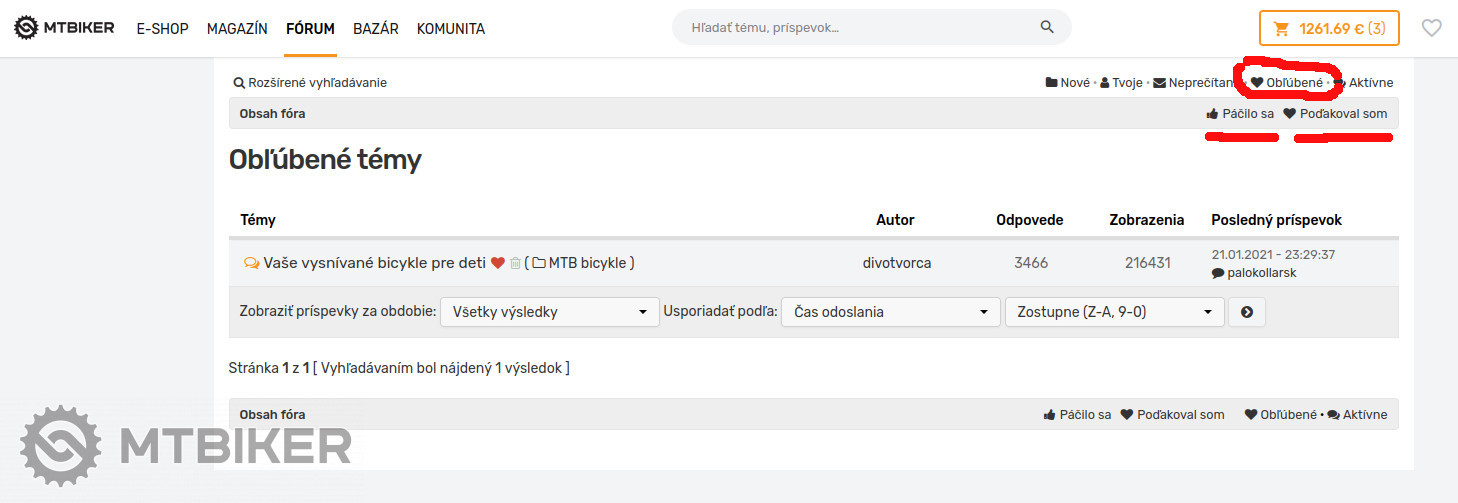Click the search magnifier icon
The height and width of the screenshot is (503, 1458).
[1047, 28]
